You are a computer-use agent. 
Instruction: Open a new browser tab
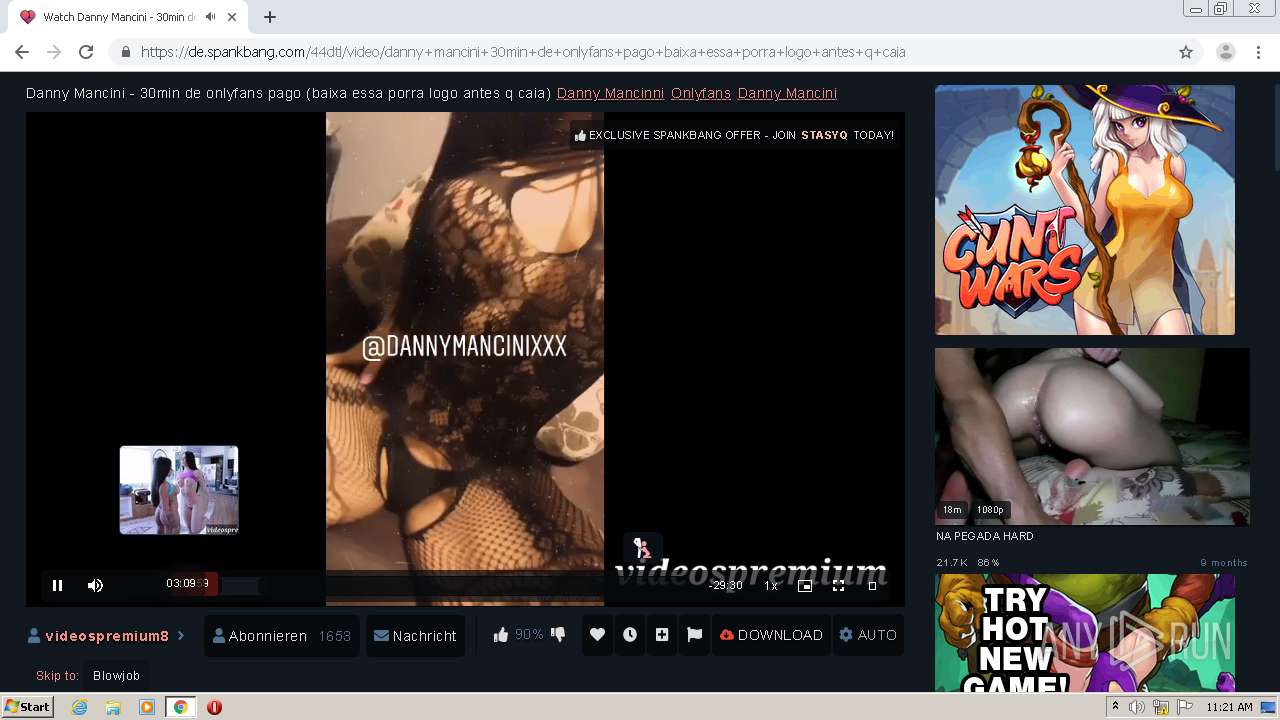(270, 17)
